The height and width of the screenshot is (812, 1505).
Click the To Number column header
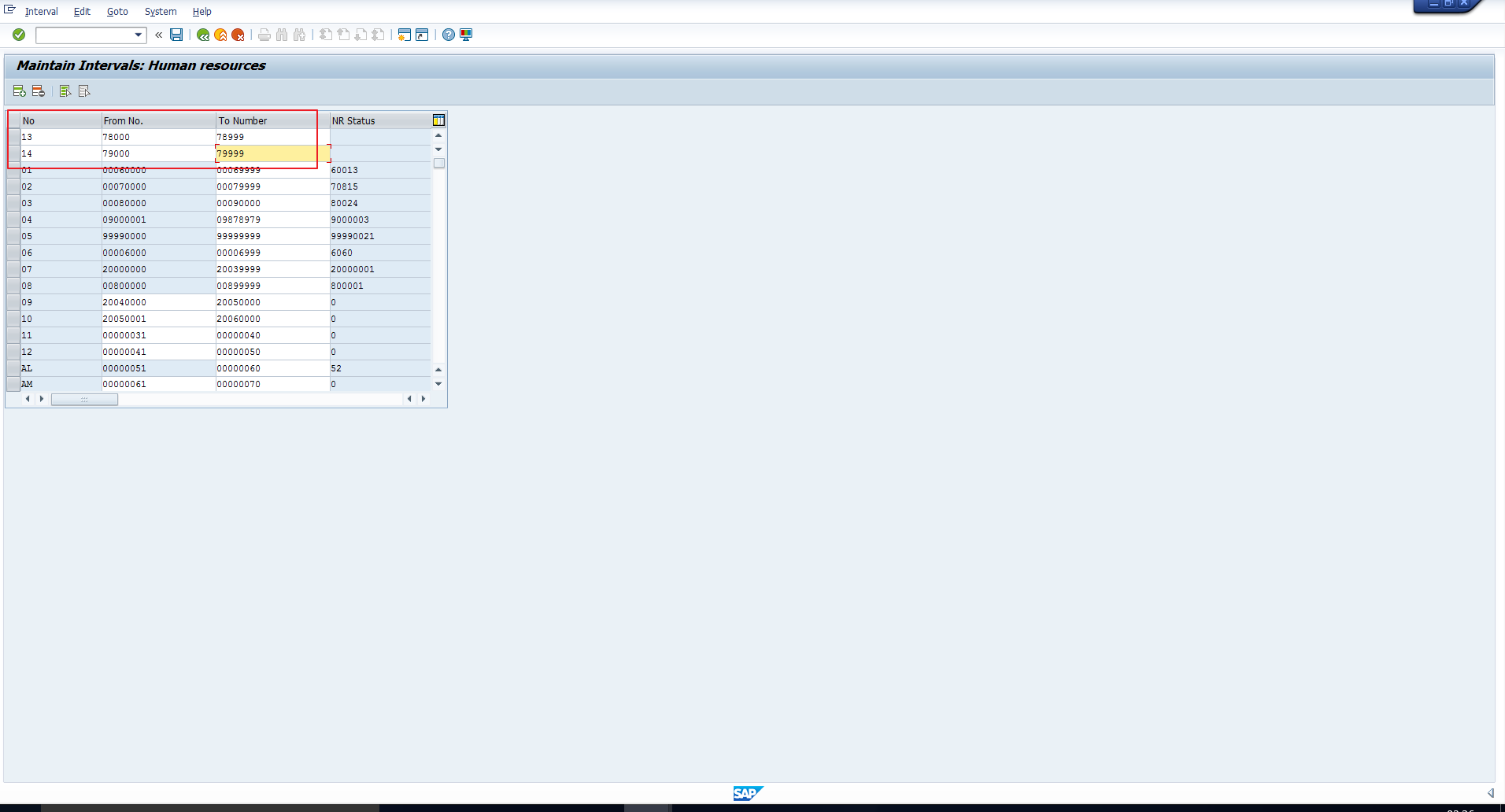coord(272,120)
